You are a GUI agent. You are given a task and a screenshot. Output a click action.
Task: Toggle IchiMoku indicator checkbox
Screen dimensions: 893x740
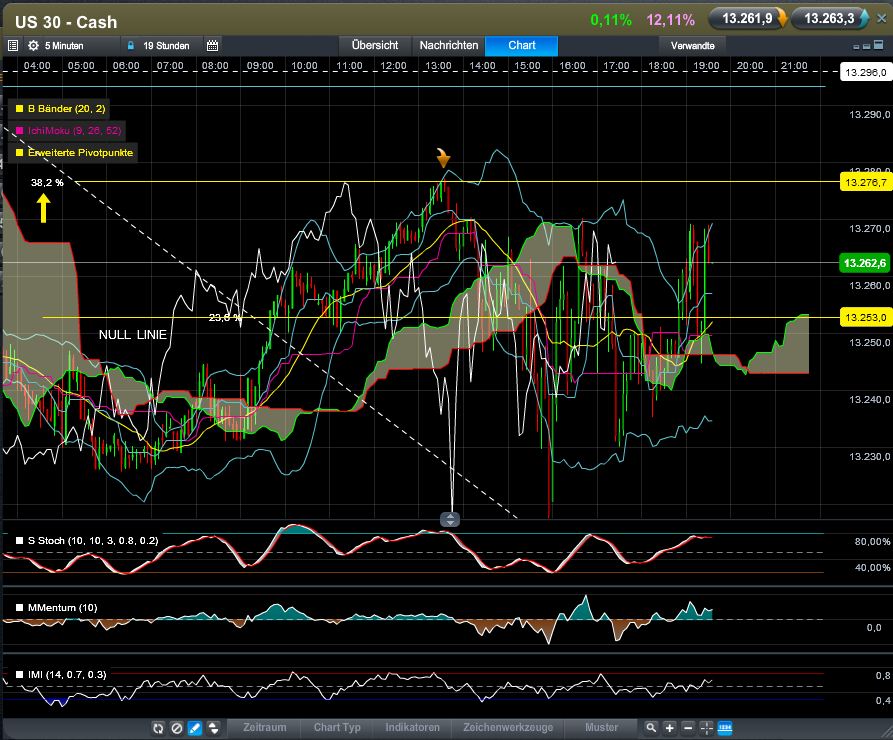(x=19, y=130)
